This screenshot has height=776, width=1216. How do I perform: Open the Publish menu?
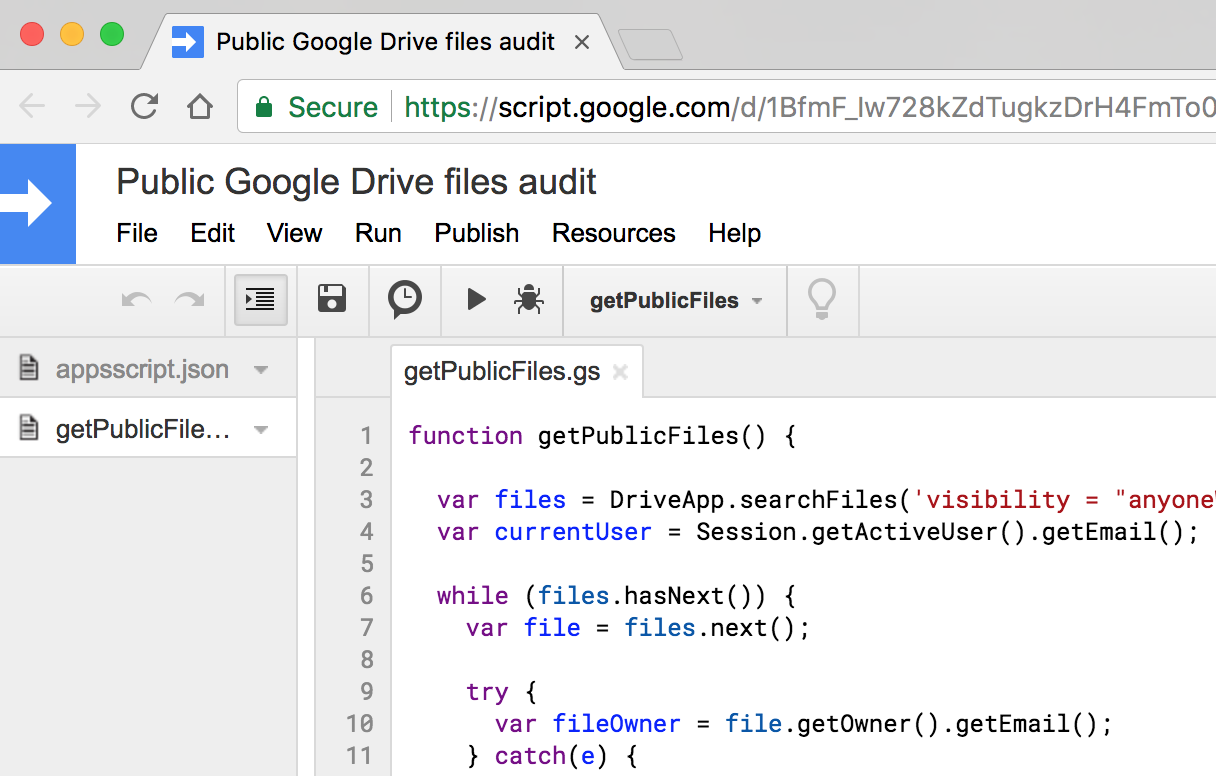[x=476, y=233]
